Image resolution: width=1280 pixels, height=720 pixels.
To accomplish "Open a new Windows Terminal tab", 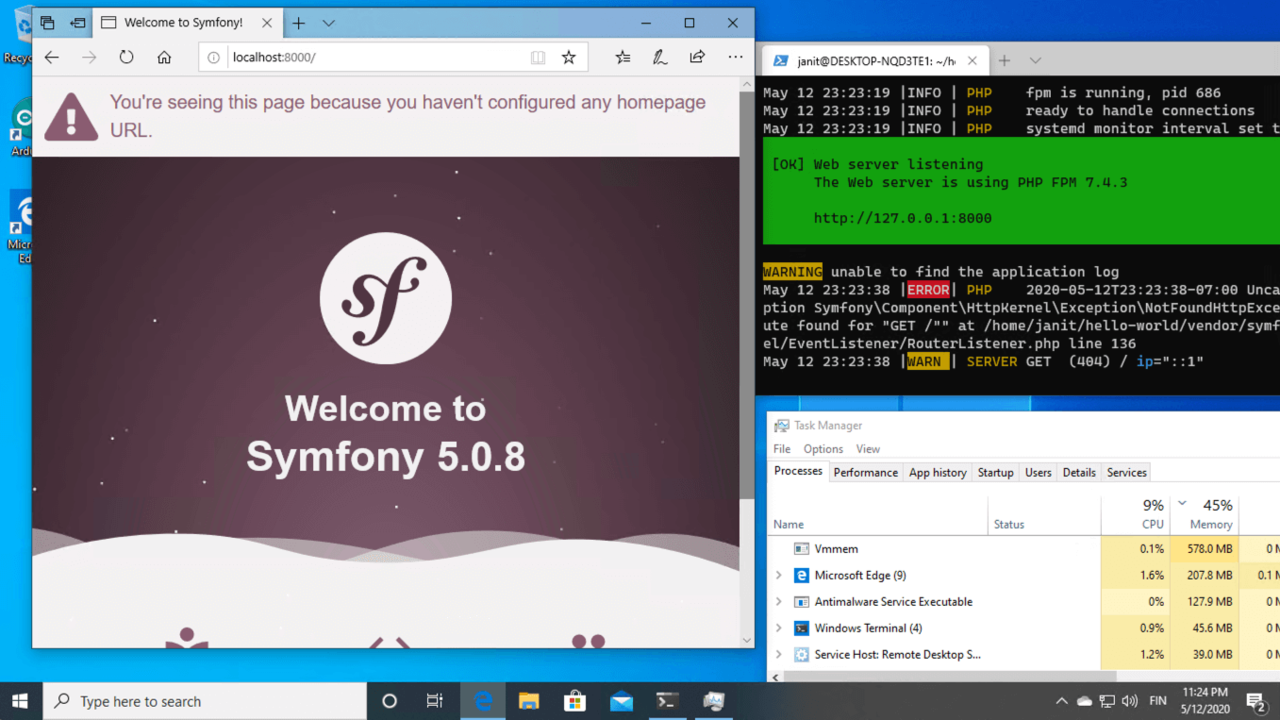I will click(1004, 61).
